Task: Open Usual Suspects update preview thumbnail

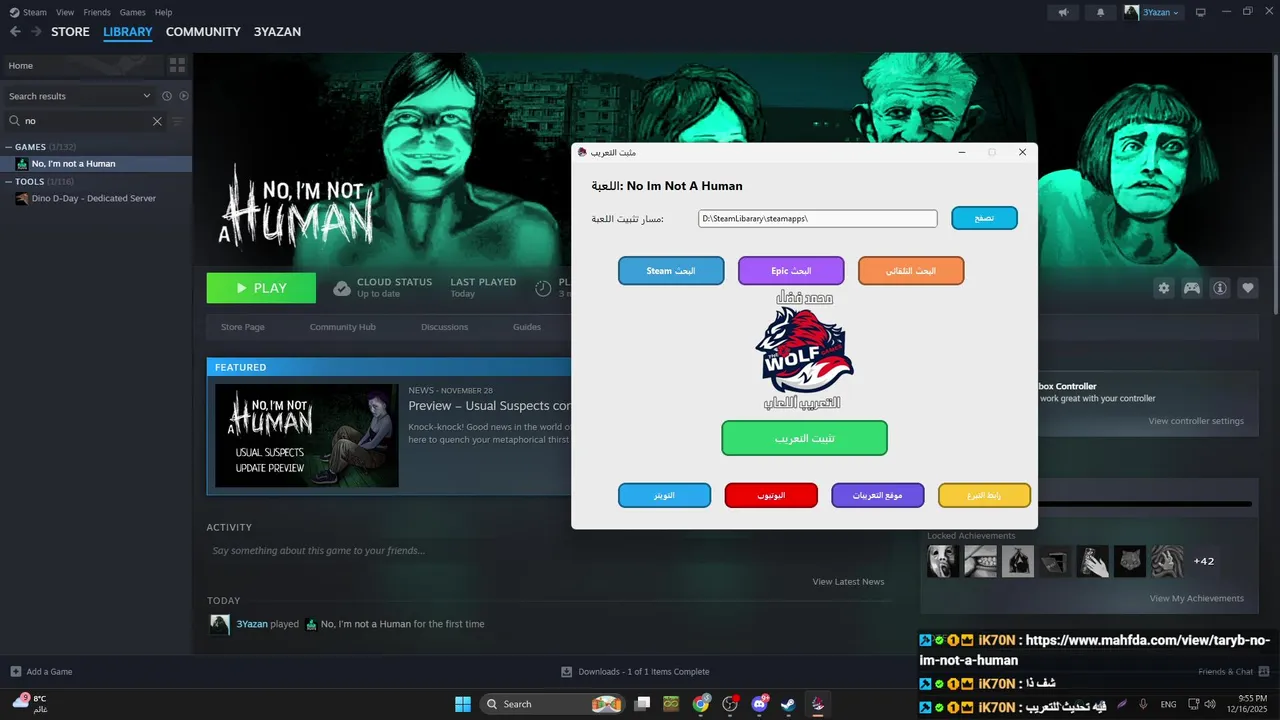Action: point(307,435)
